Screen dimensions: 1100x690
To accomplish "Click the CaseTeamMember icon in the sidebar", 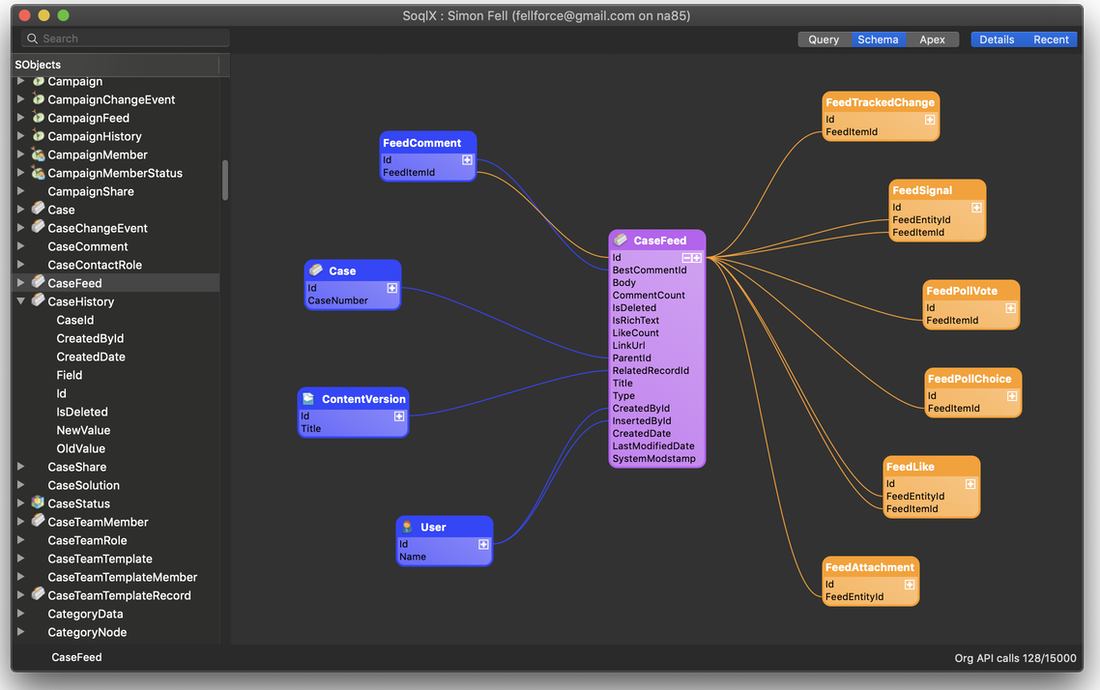I will [37, 521].
